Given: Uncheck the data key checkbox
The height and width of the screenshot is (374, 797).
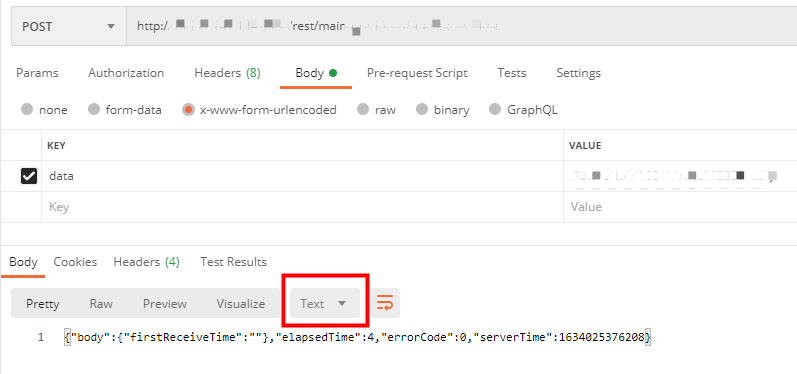Looking at the screenshot, I should [28, 176].
